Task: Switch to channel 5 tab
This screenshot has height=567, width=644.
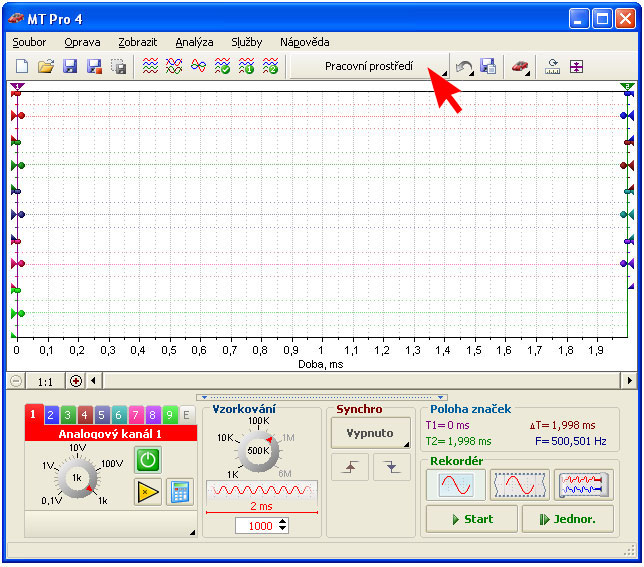Action: [x=101, y=415]
